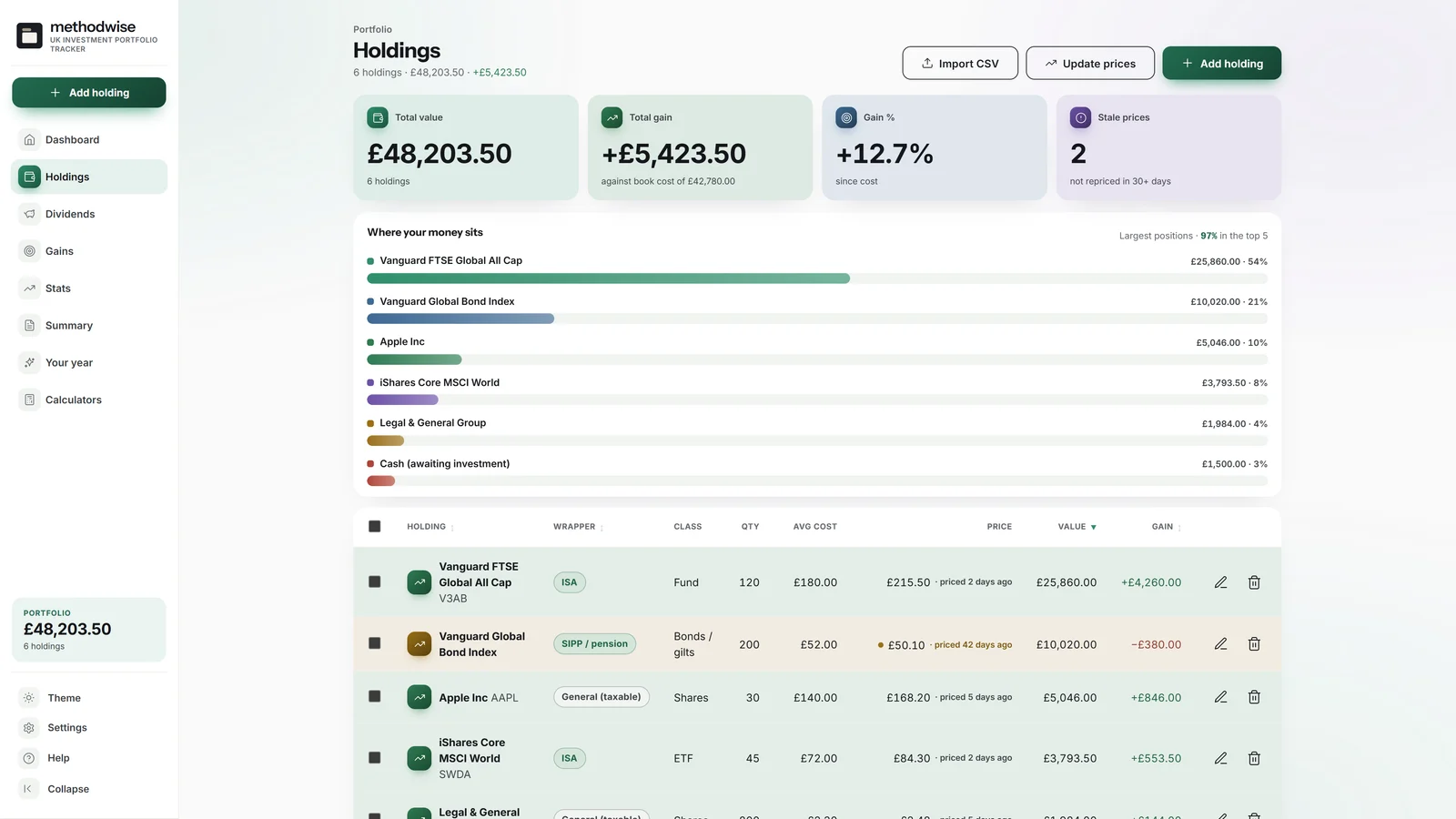Click the Apple Inc row trend icon
1456x819 pixels.
point(420,697)
